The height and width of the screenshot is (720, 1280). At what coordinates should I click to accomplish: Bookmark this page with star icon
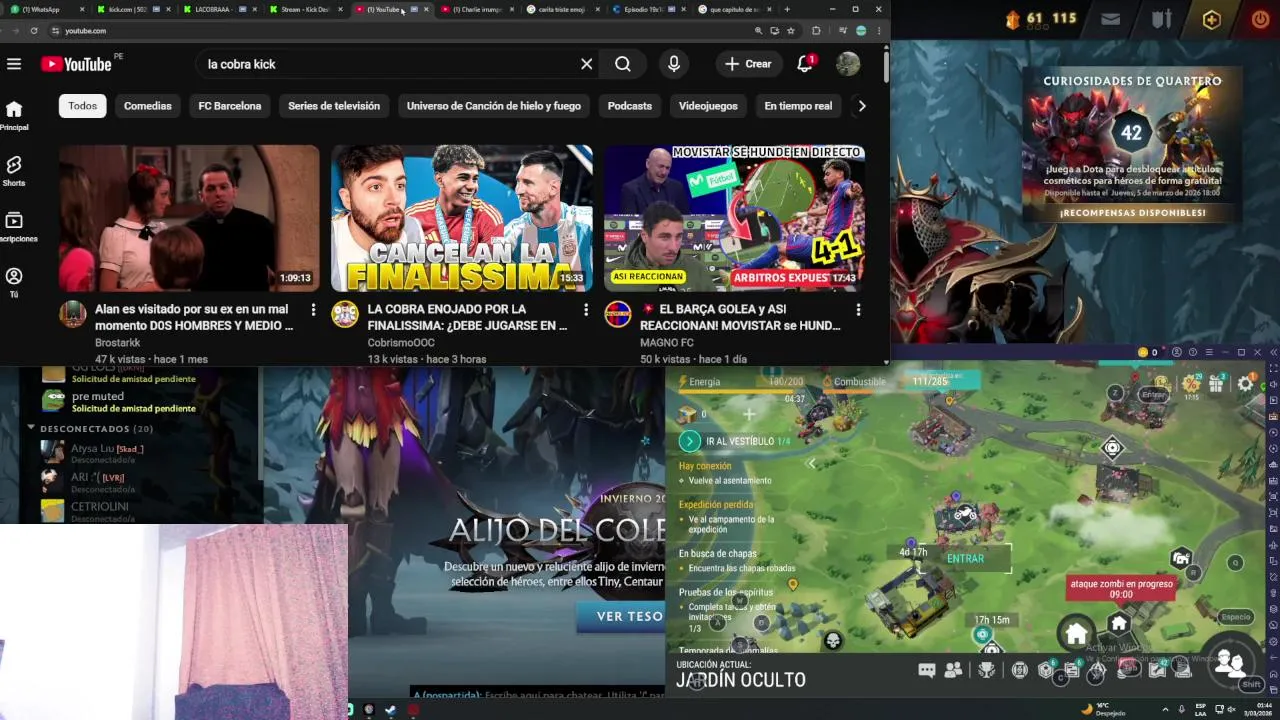pyautogui.click(x=791, y=31)
